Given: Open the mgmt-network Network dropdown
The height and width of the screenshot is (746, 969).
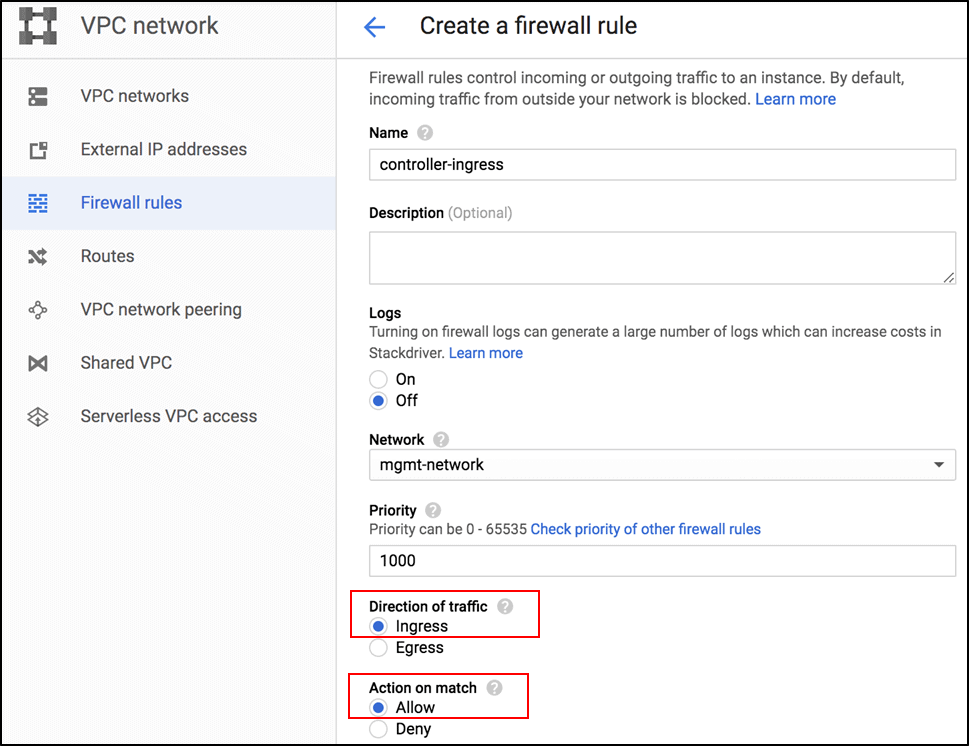Looking at the screenshot, I should pyautogui.click(x=940, y=465).
